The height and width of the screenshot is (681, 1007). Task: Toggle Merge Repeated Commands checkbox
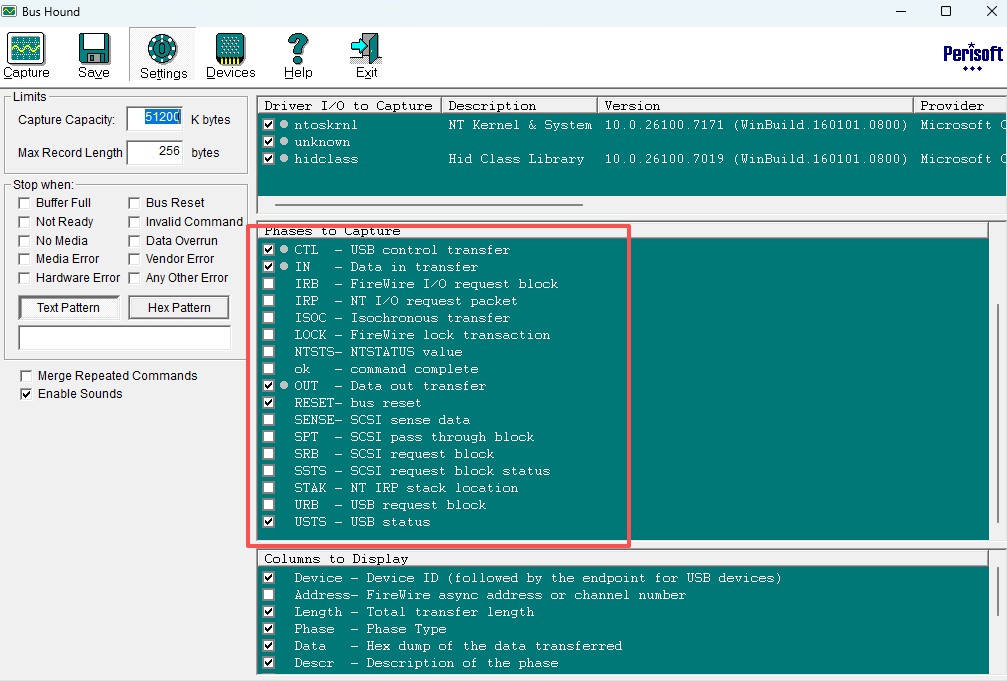(26, 376)
